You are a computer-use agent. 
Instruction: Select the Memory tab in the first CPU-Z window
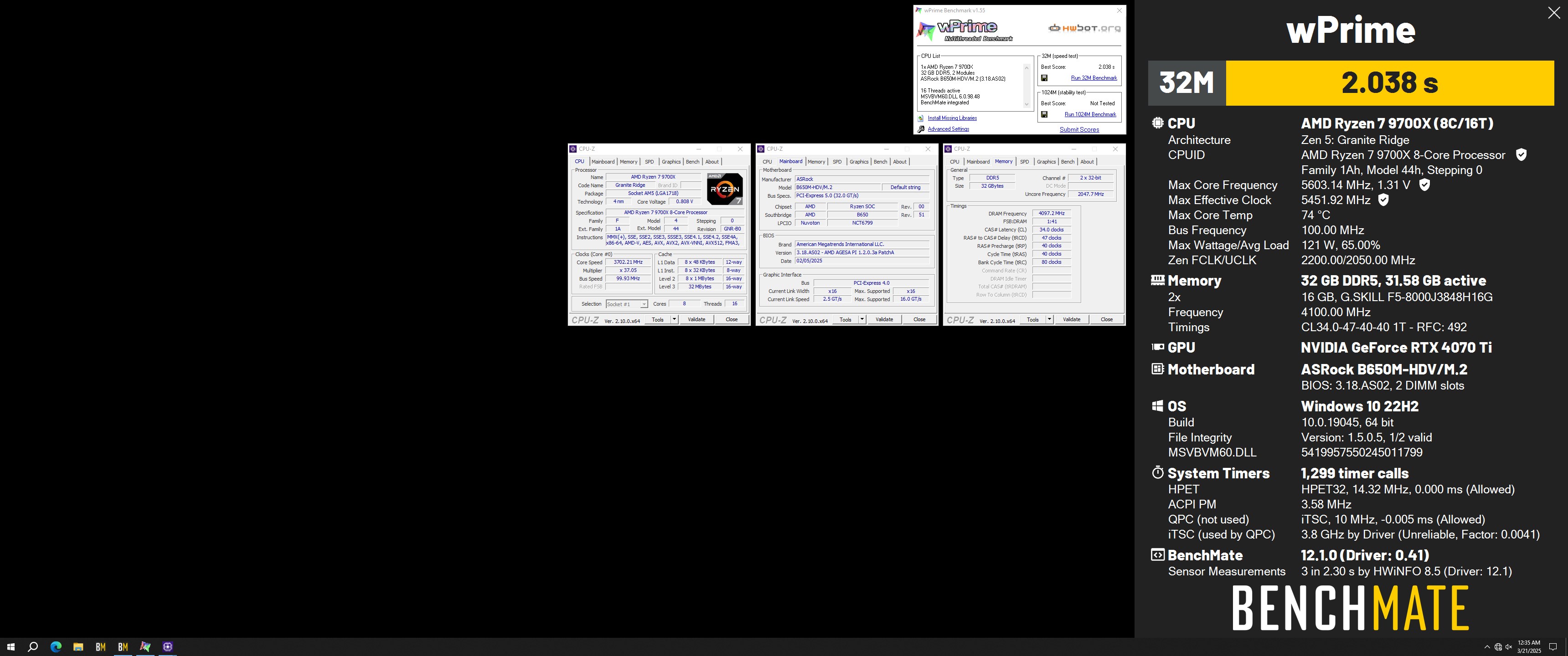(x=628, y=162)
